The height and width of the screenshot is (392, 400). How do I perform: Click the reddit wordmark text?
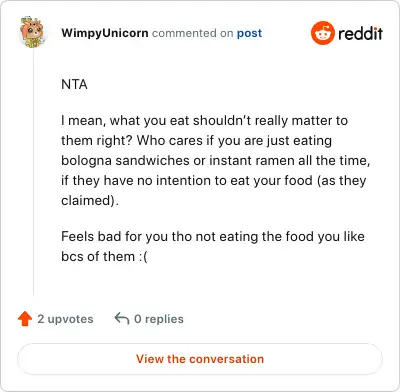(x=360, y=33)
